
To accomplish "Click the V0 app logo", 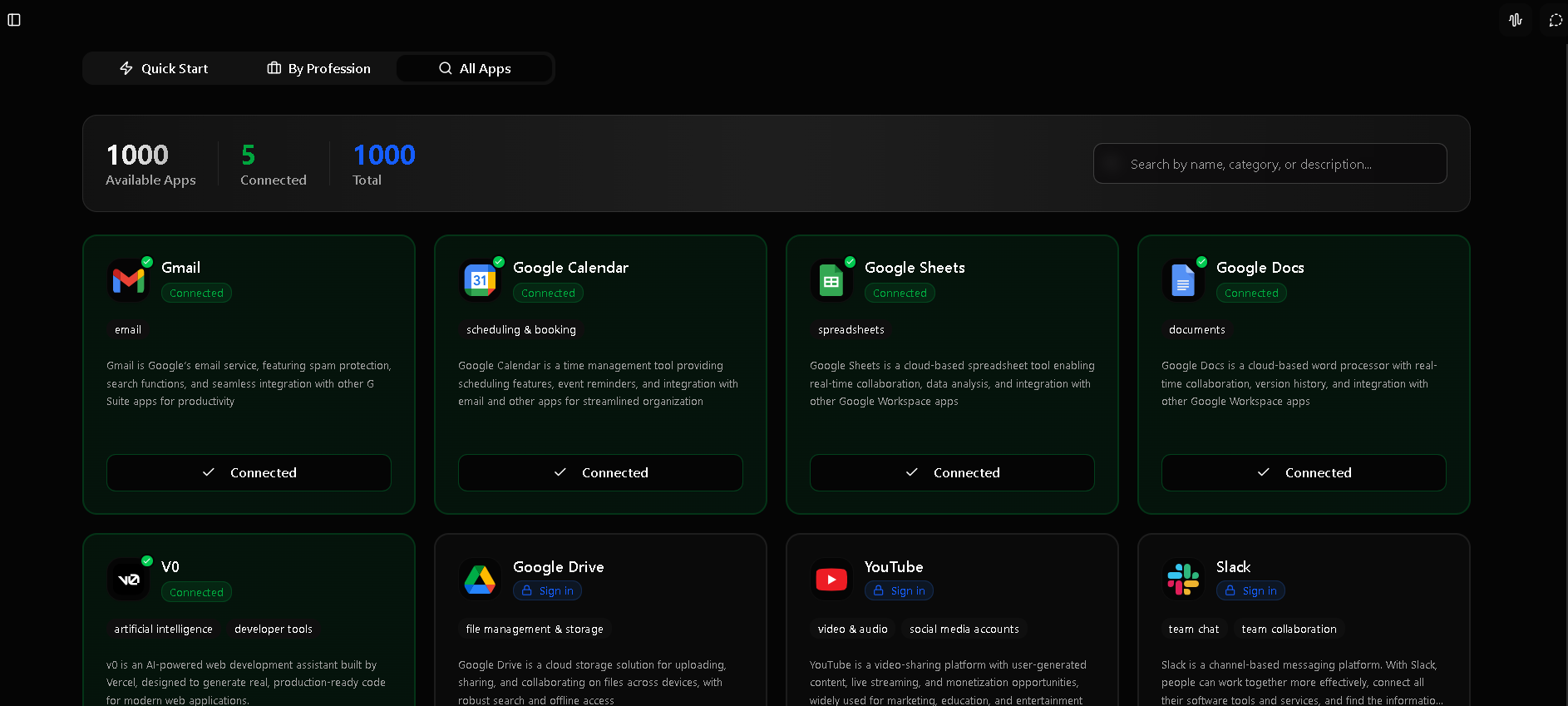I will 128,580.
